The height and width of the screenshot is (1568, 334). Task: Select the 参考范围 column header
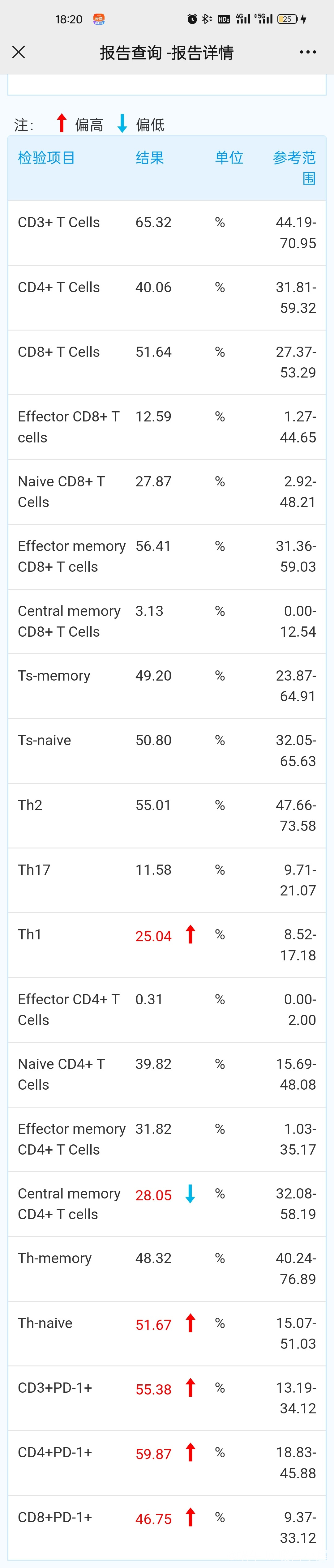coord(294,168)
